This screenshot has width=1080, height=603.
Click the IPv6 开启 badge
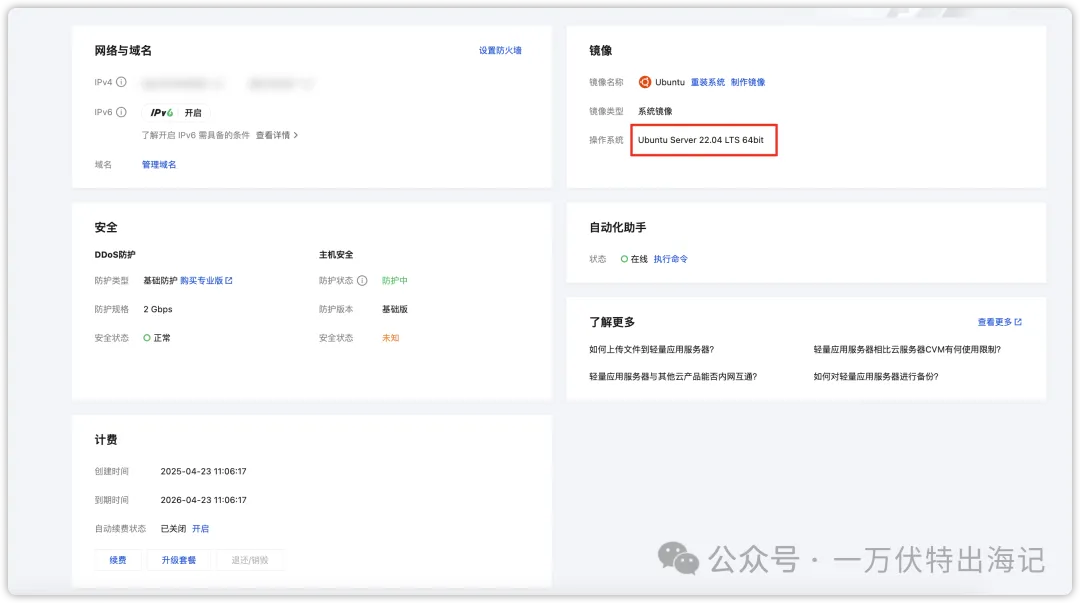176,112
